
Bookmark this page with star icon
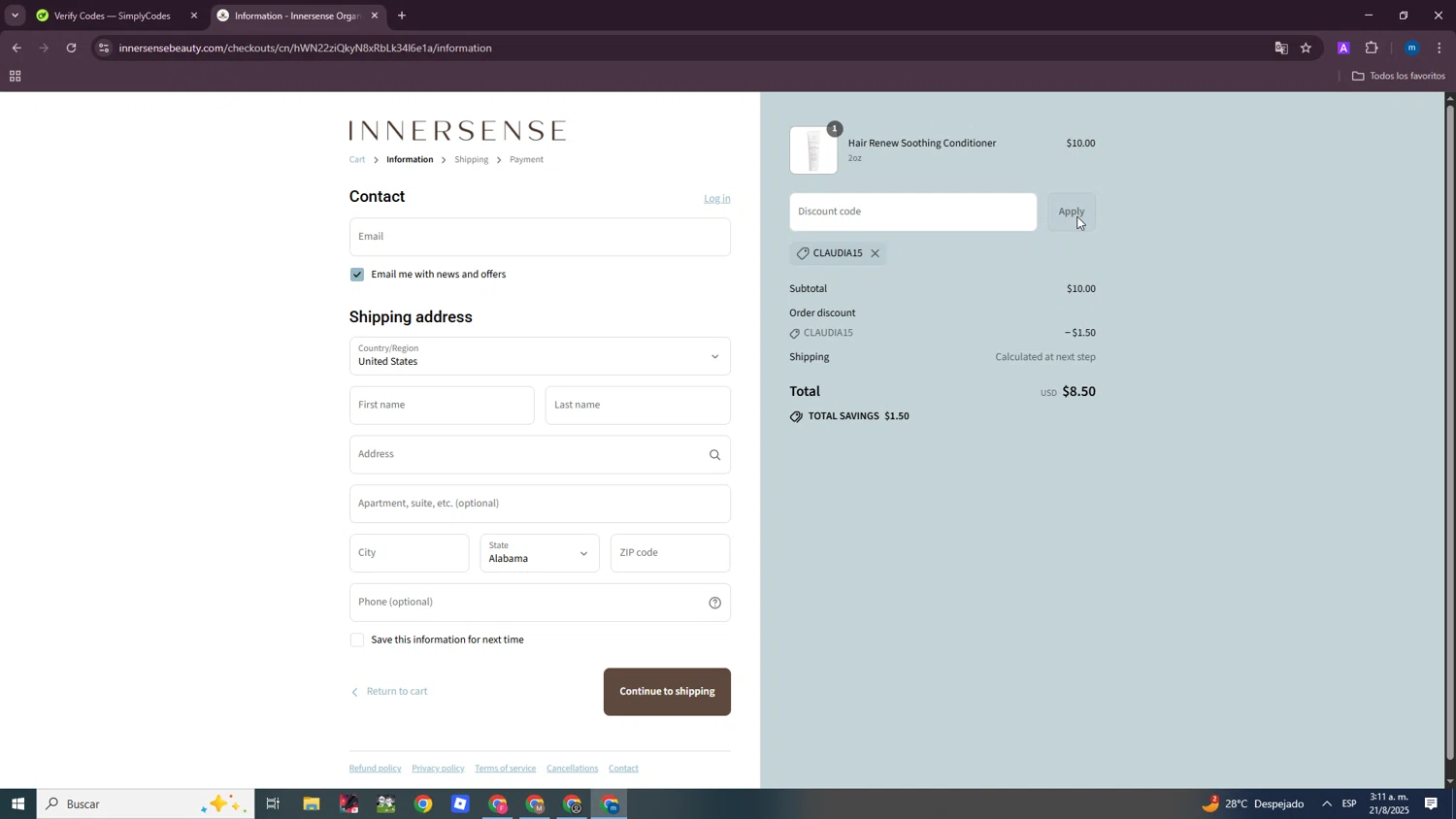pos(1306,48)
